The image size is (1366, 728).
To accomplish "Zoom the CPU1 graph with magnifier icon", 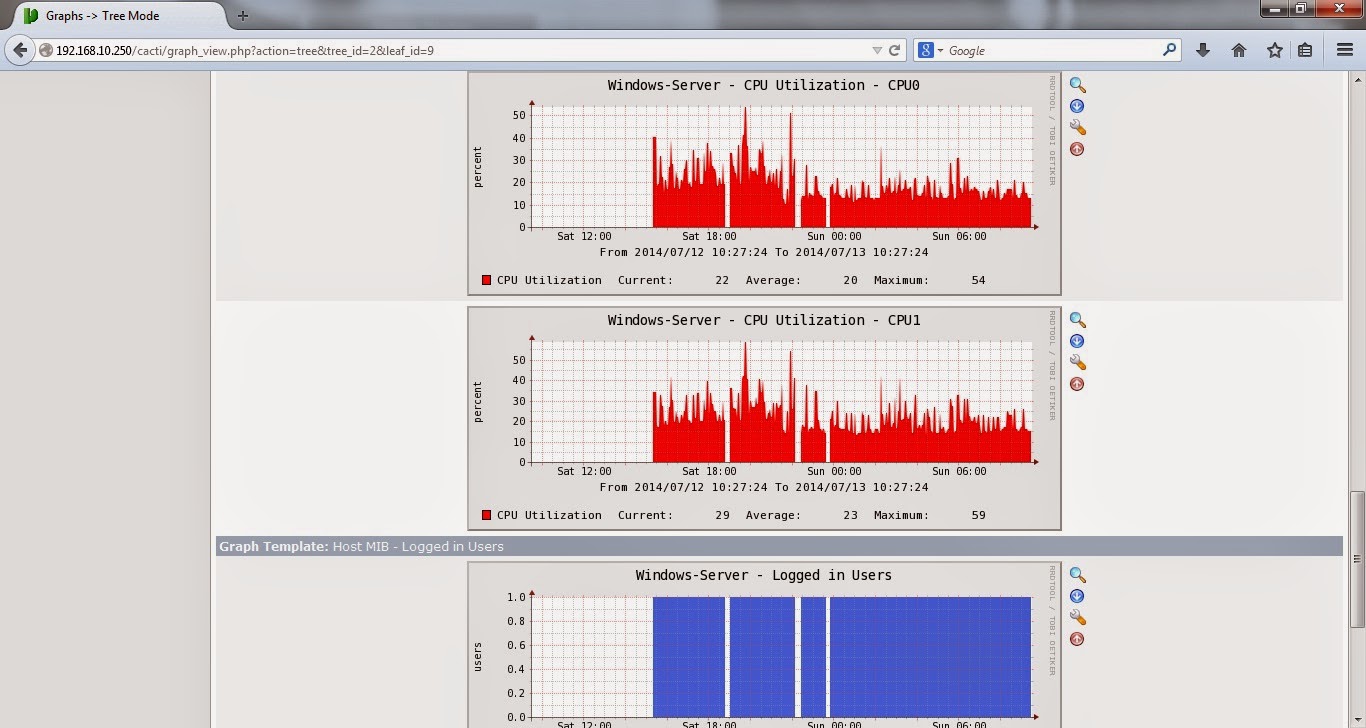I will [1077, 320].
